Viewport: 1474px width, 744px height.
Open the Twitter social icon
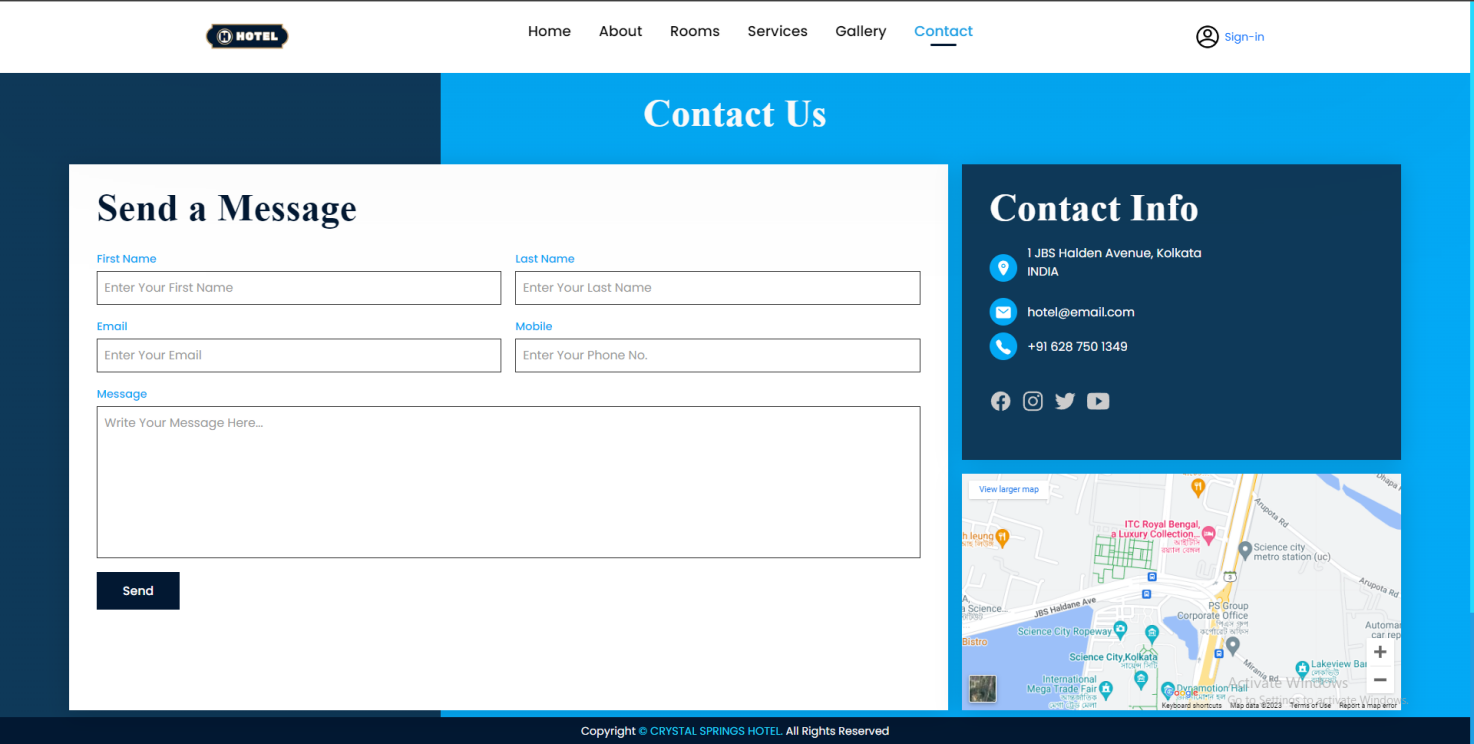pyautogui.click(x=1065, y=401)
